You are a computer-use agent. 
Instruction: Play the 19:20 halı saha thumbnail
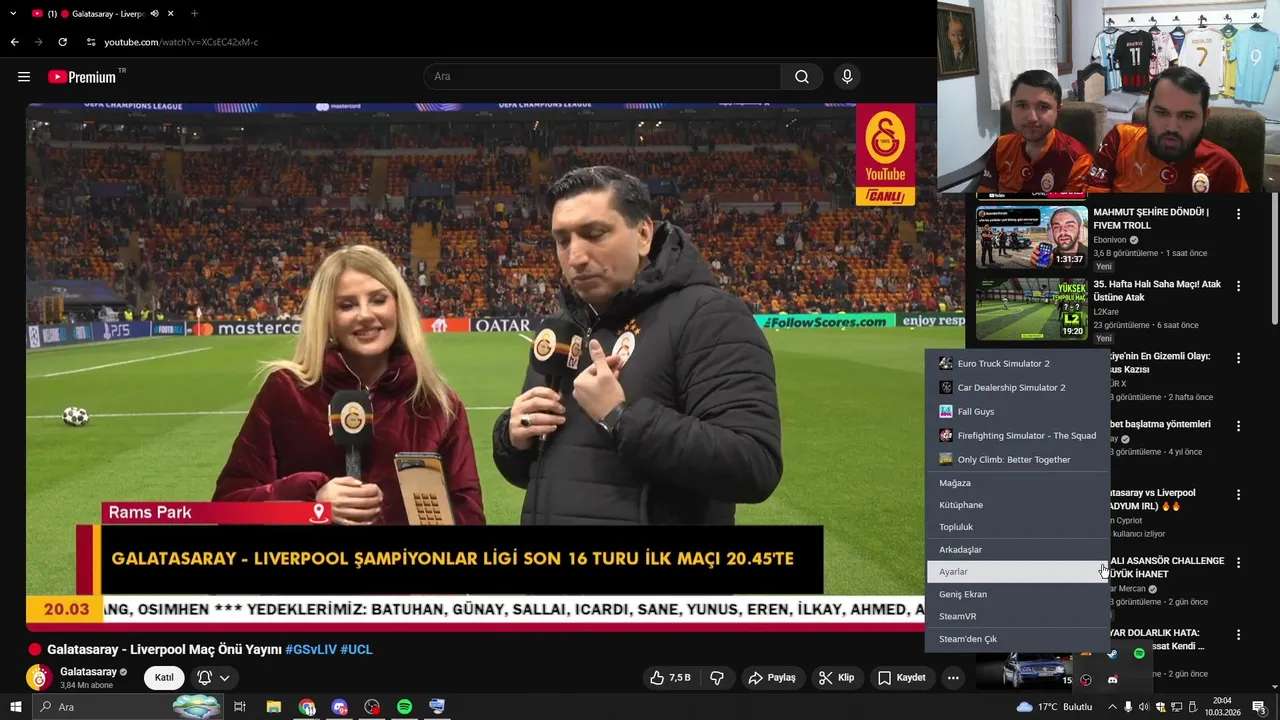pos(1032,309)
